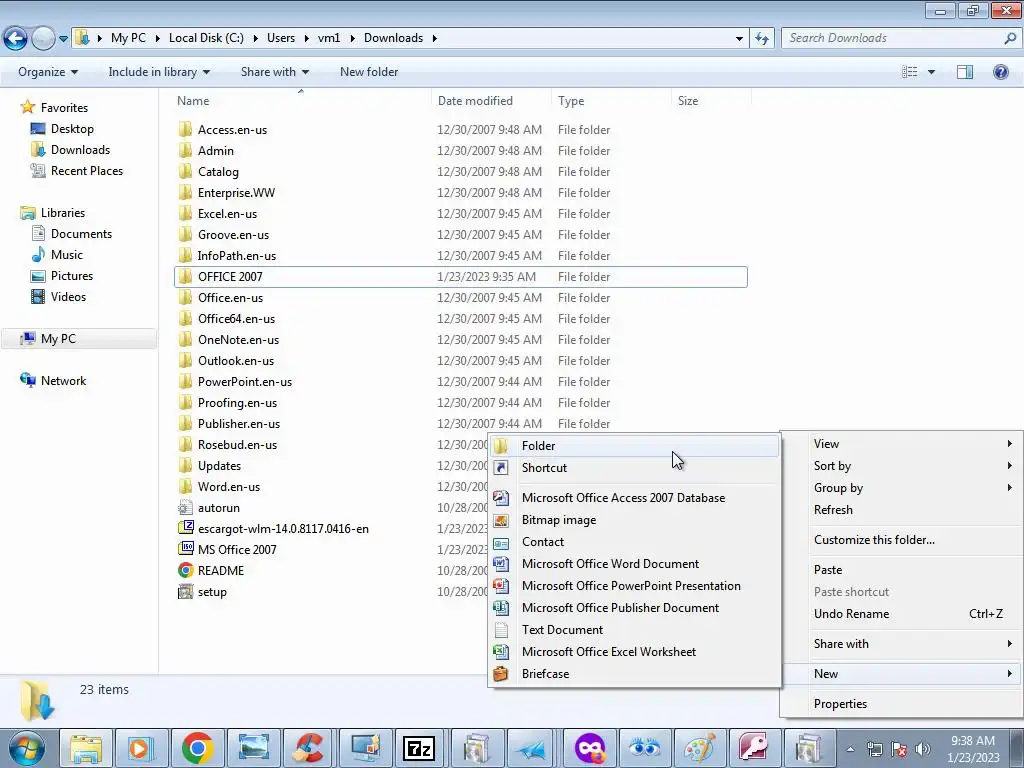Create a new Microsoft Office Excel Worksheet

coord(634,652)
